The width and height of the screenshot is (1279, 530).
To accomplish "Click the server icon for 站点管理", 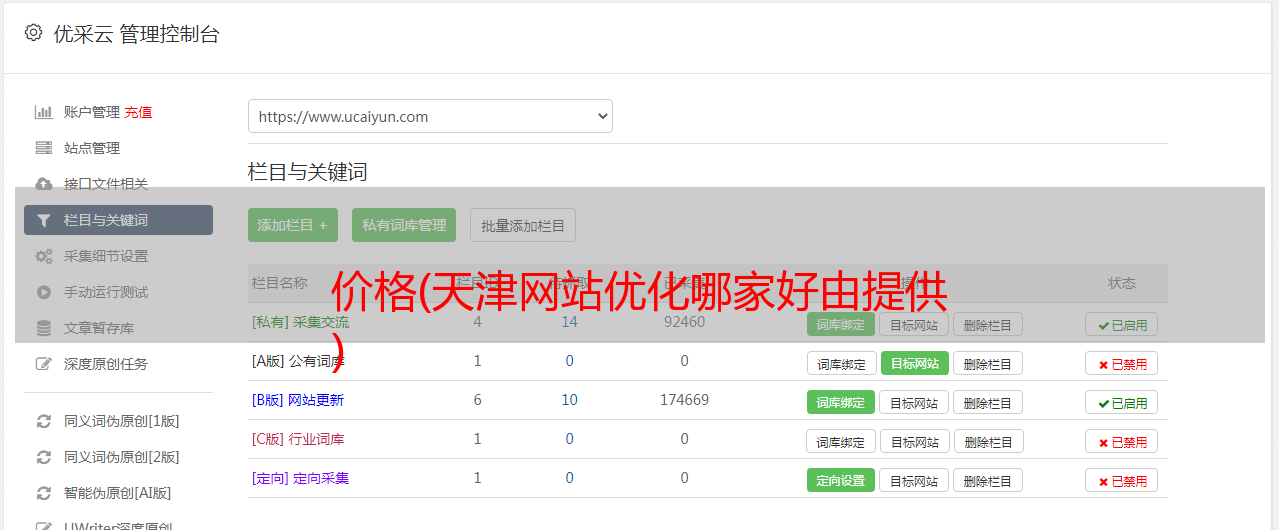I will click(x=43, y=148).
